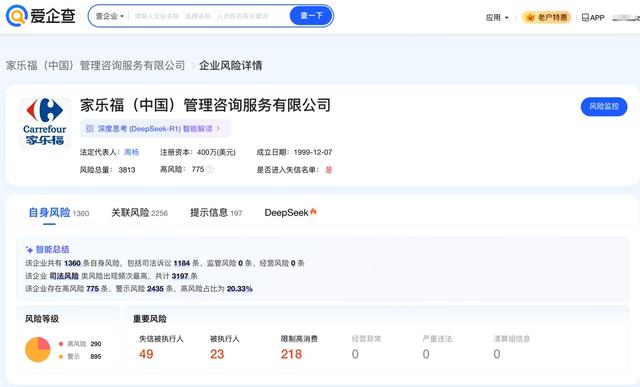Select the 自身风险 1360 tab
640x387 pixels.
59,213
